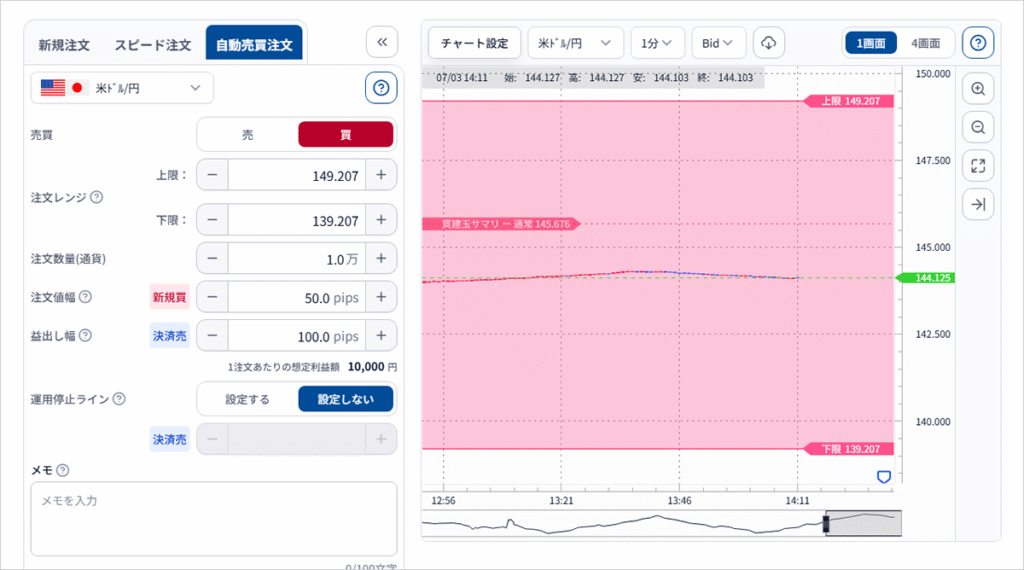Expand chart to fullscreen
Screen dimensions: 1024x570
point(978,166)
